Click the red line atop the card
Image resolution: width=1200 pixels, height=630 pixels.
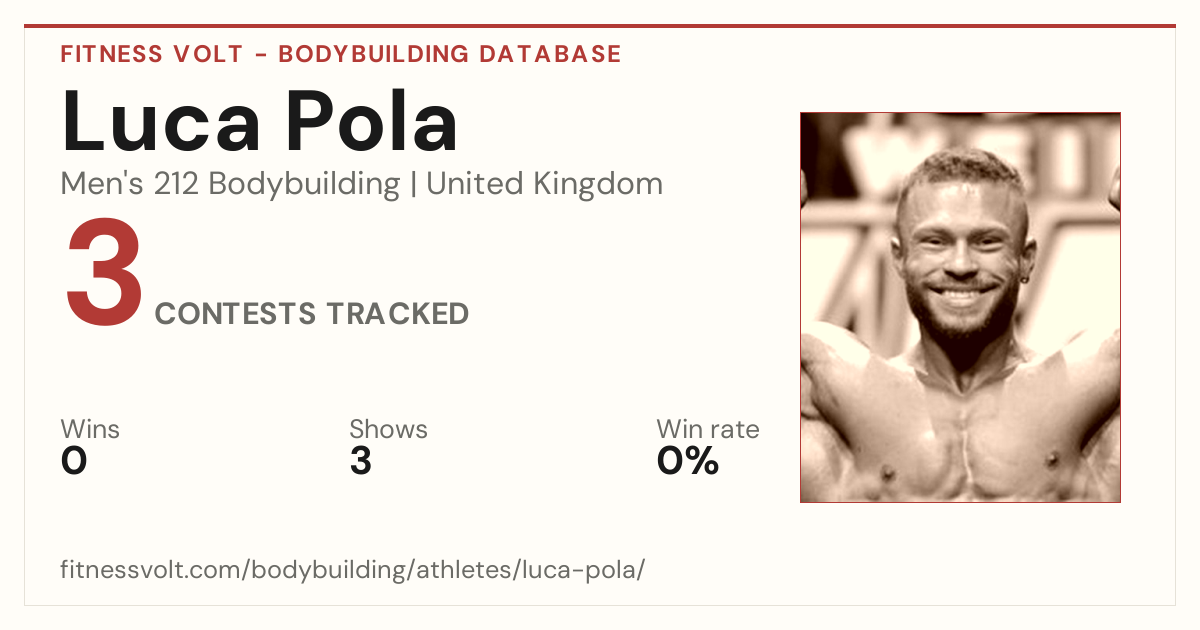tap(600, 26)
